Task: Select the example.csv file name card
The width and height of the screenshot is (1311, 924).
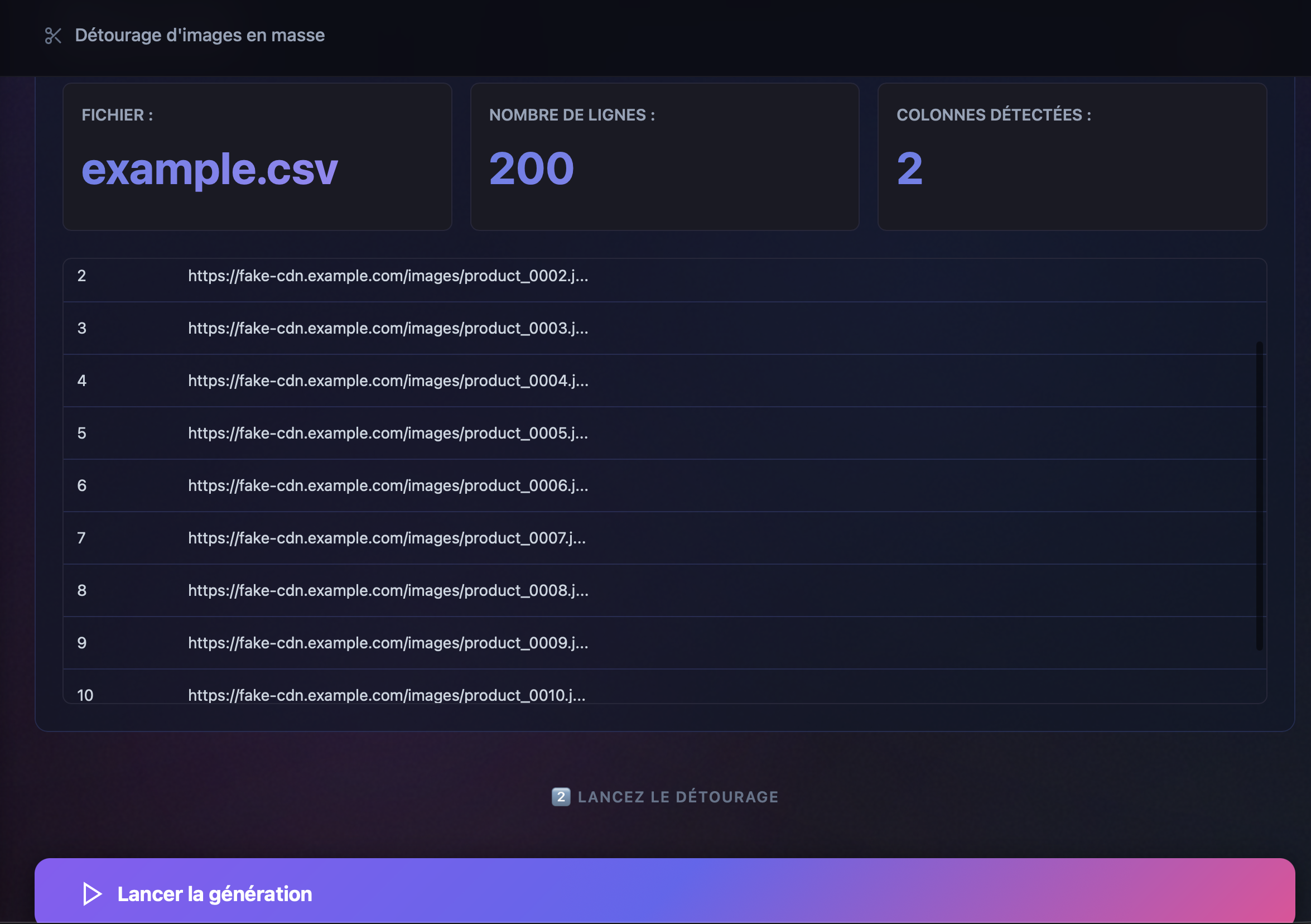Action: pyautogui.click(x=257, y=157)
